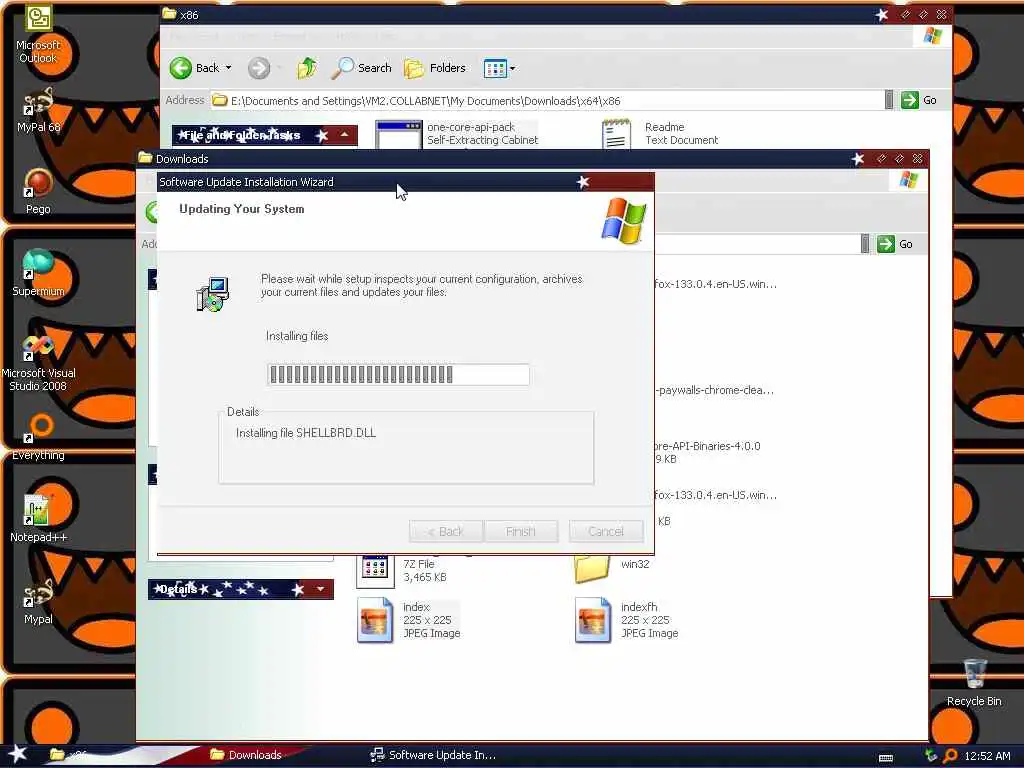Click Installing file SHELLBRD.DLL detail text
The height and width of the screenshot is (768, 1024).
coord(306,433)
